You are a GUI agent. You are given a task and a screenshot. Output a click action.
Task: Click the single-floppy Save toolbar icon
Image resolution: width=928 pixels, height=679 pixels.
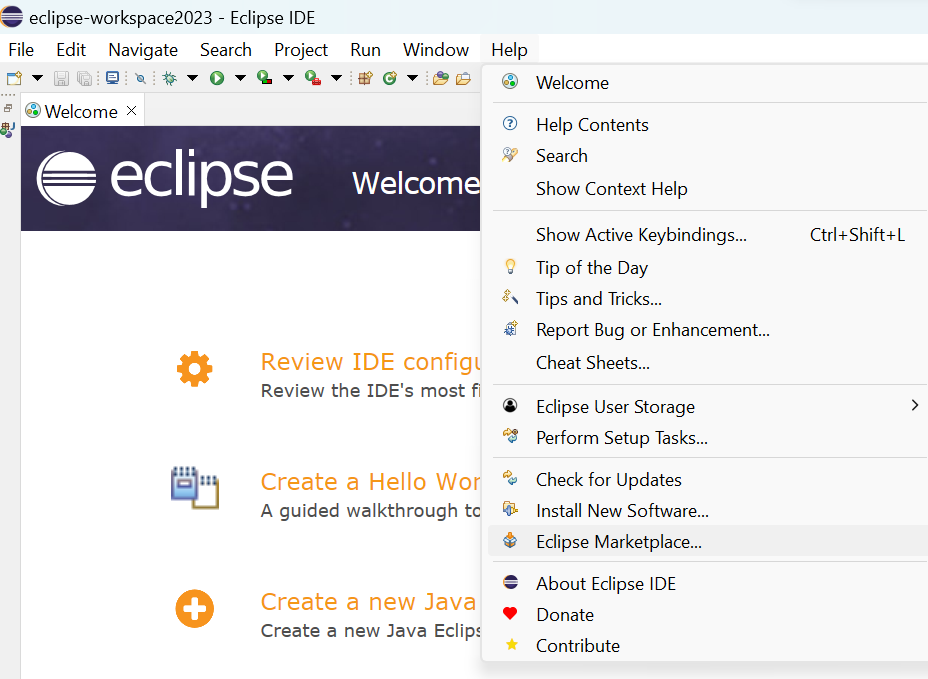point(61,78)
